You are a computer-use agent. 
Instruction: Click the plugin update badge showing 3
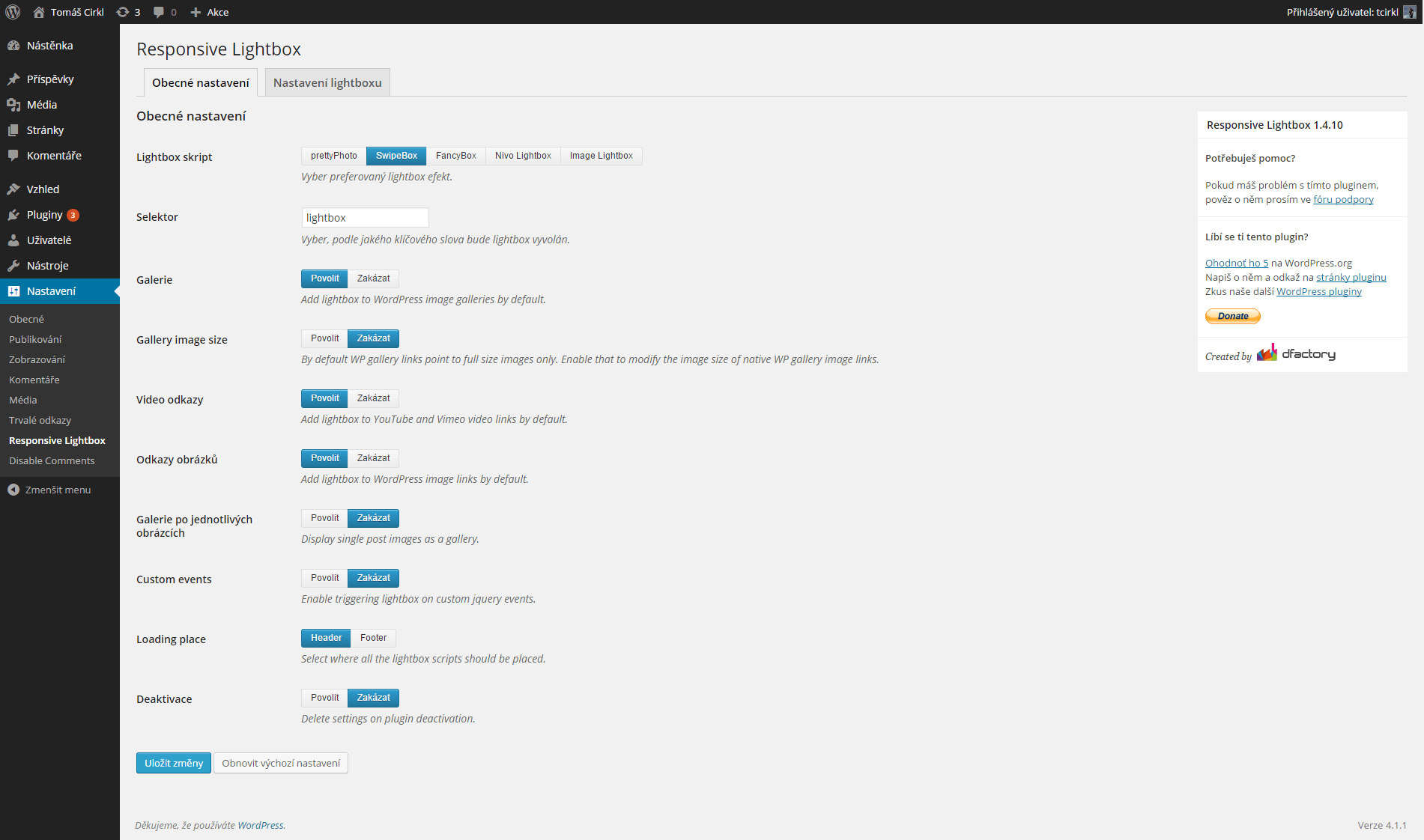73,215
